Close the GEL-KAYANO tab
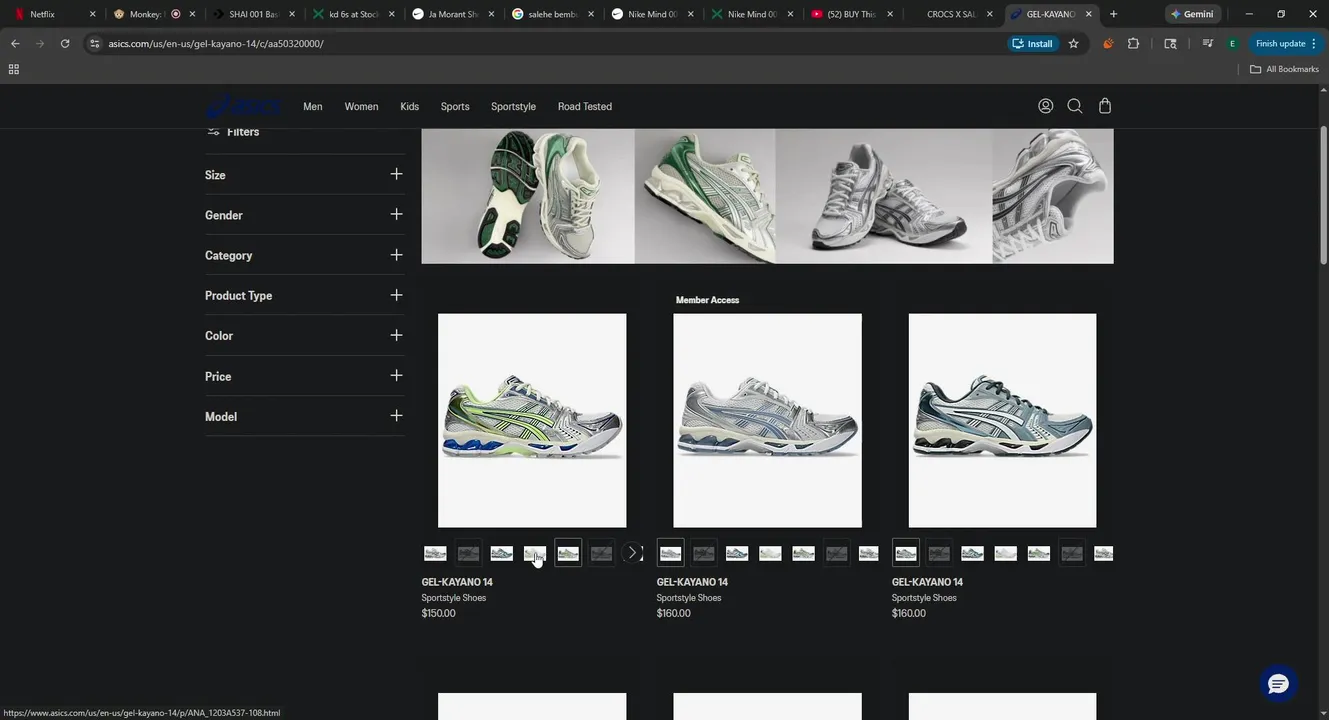Viewport: 1329px width, 720px height. [1089, 14]
